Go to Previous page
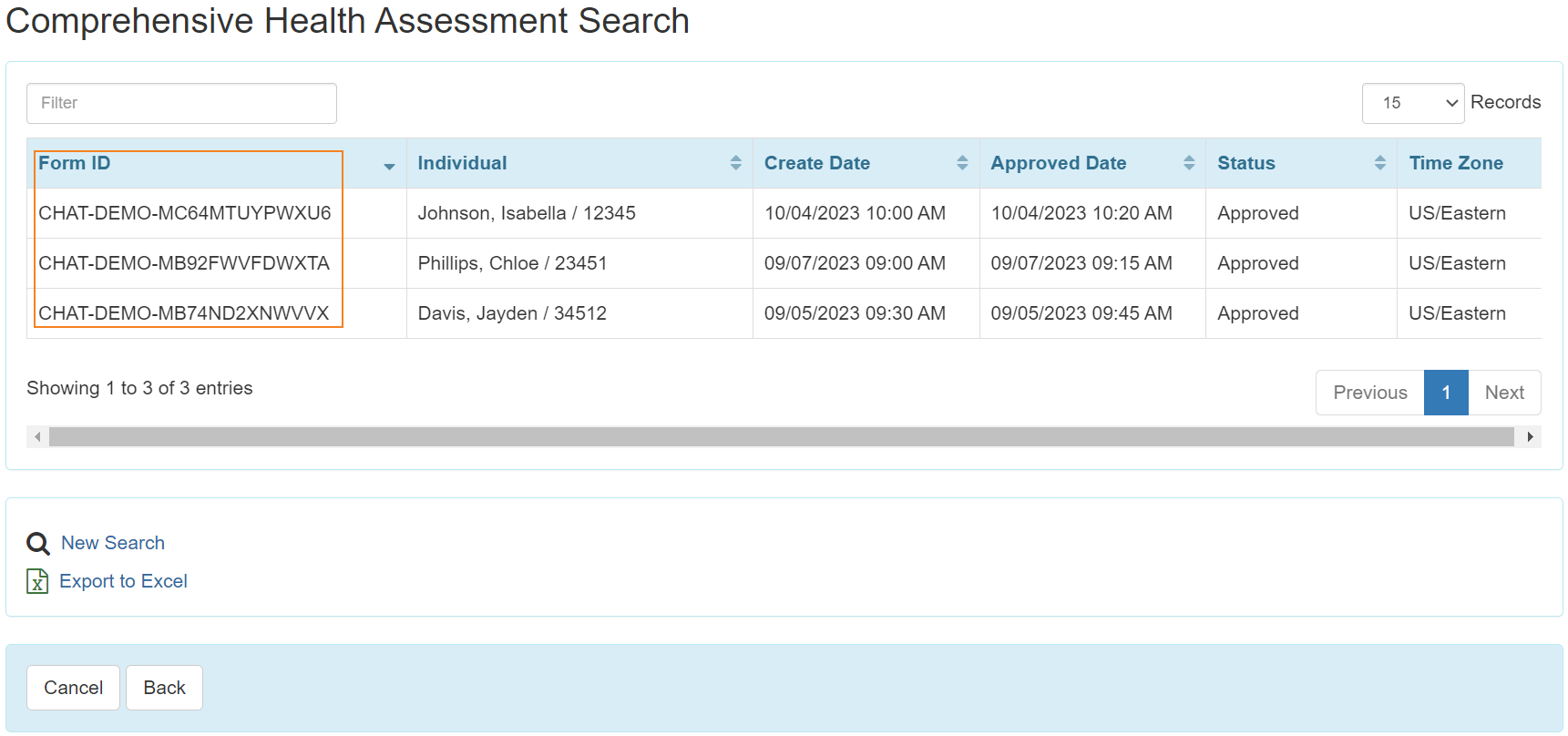This screenshot has height=736, width=1568. point(1369,393)
